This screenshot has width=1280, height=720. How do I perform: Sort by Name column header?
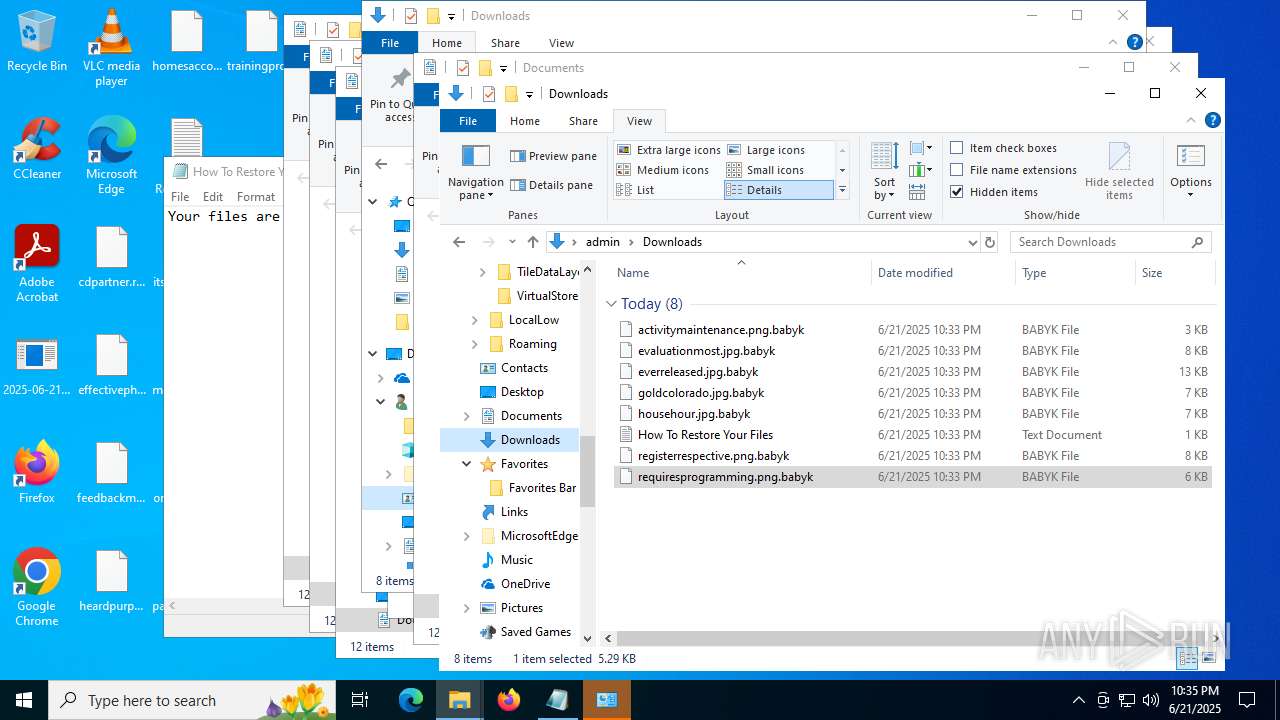click(x=740, y=273)
